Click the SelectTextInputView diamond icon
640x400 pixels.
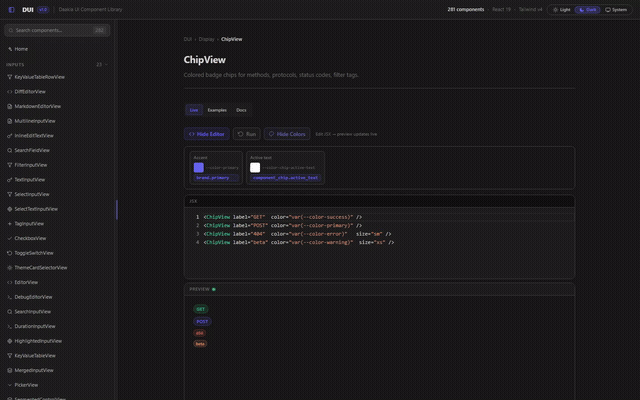(x=9, y=209)
